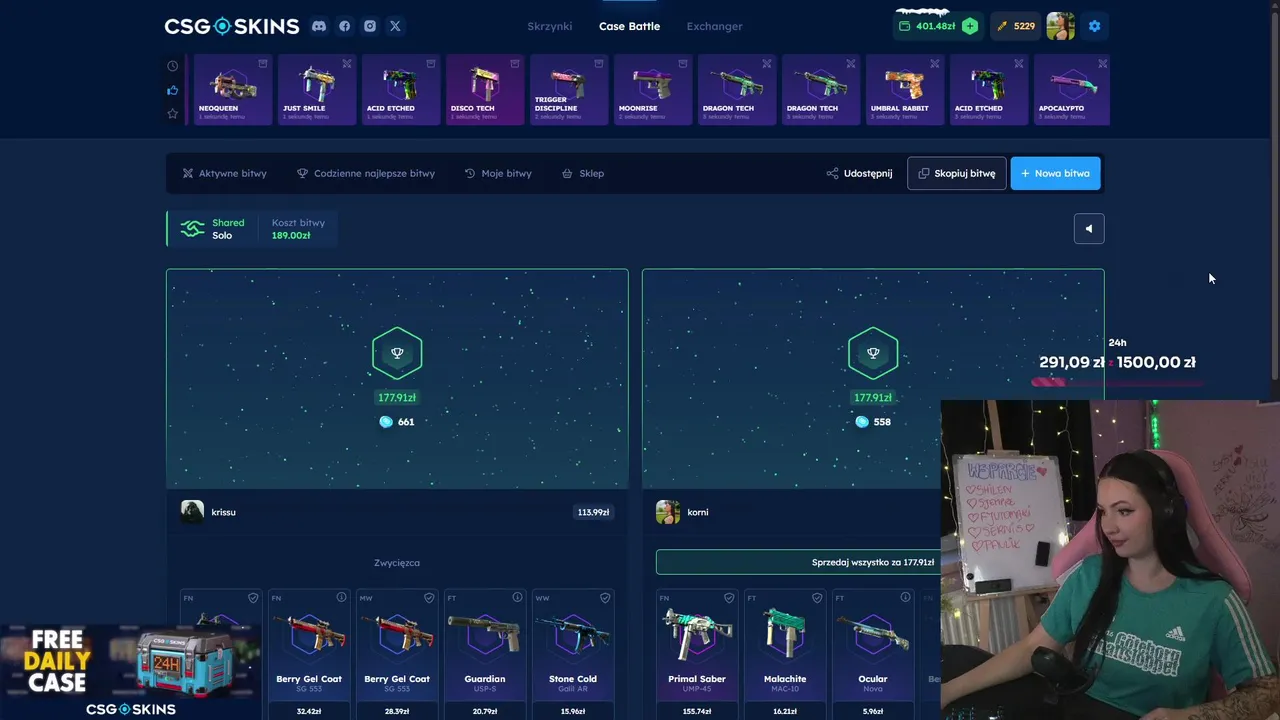The image size is (1280, 720).
Task: Open the Neoqueen drop thumbnail
Action: (x=232, y=89)
